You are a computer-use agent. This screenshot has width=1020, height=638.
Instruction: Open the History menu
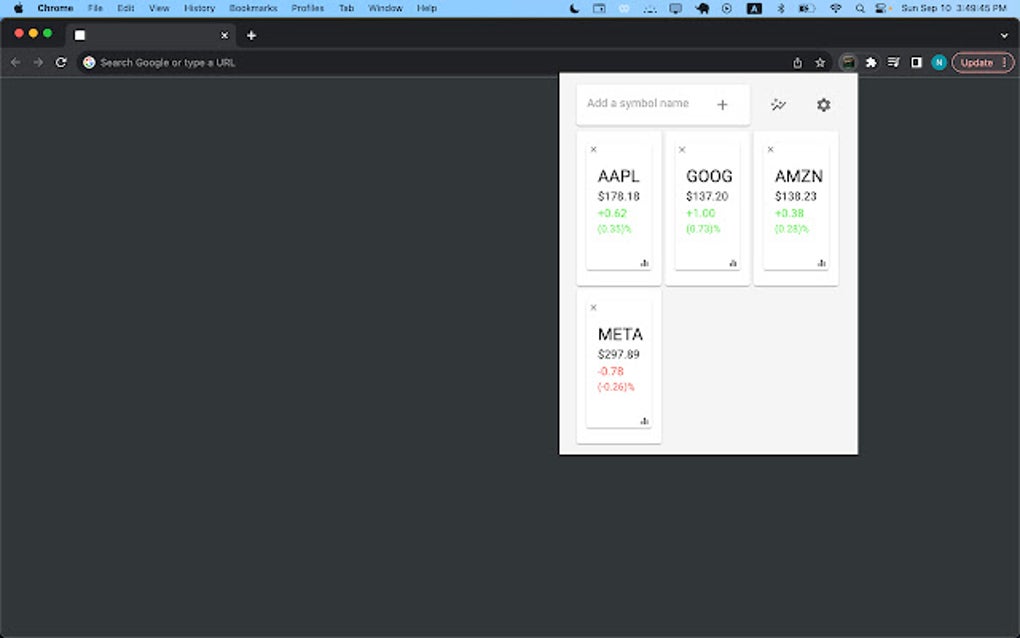[x=199, y=8]
